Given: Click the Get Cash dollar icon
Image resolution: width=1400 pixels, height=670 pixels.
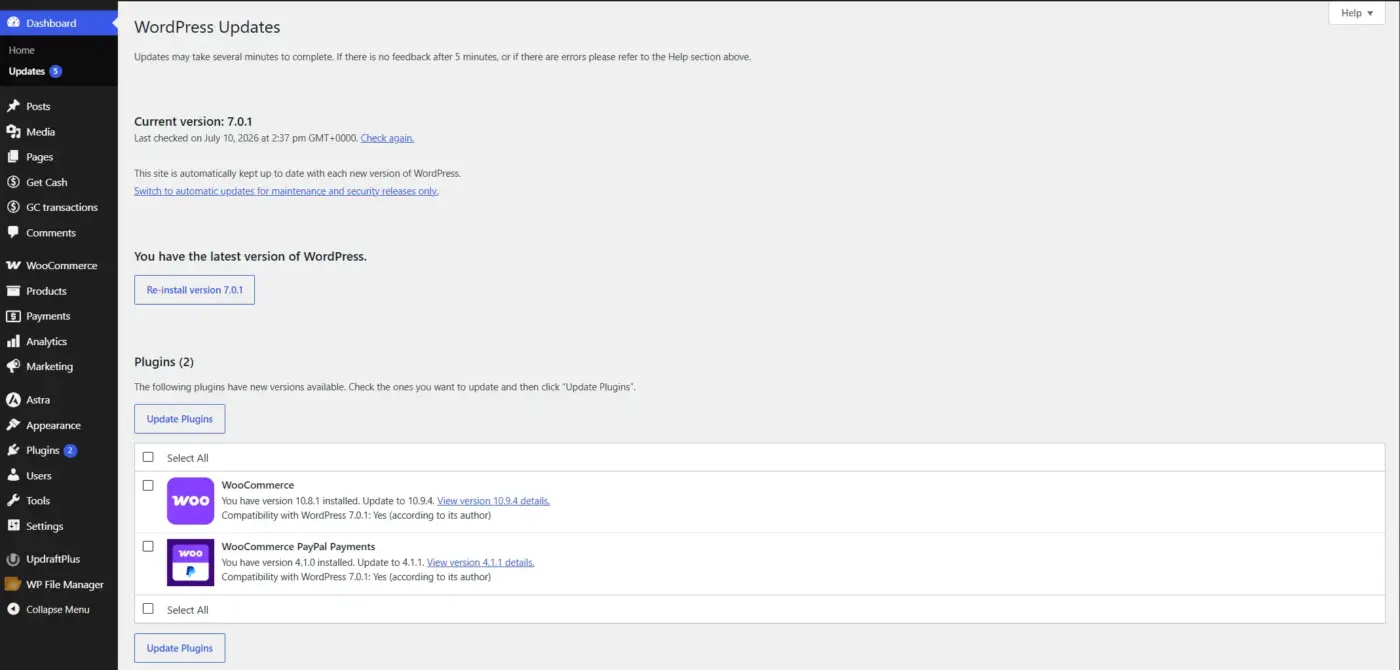Looking at the screenshot, I should pyautogui.click(x=13, y=182).
